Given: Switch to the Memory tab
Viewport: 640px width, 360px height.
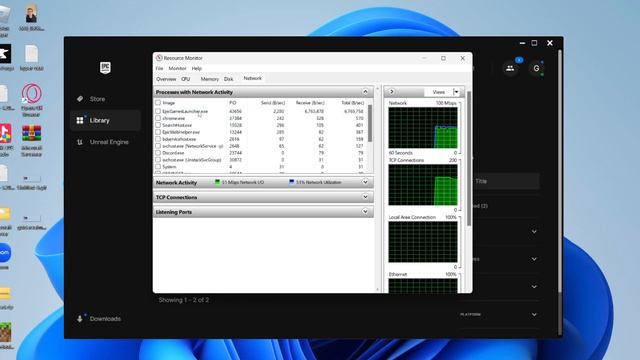Looking at the screenshot, I should click(x=210, y=79).
